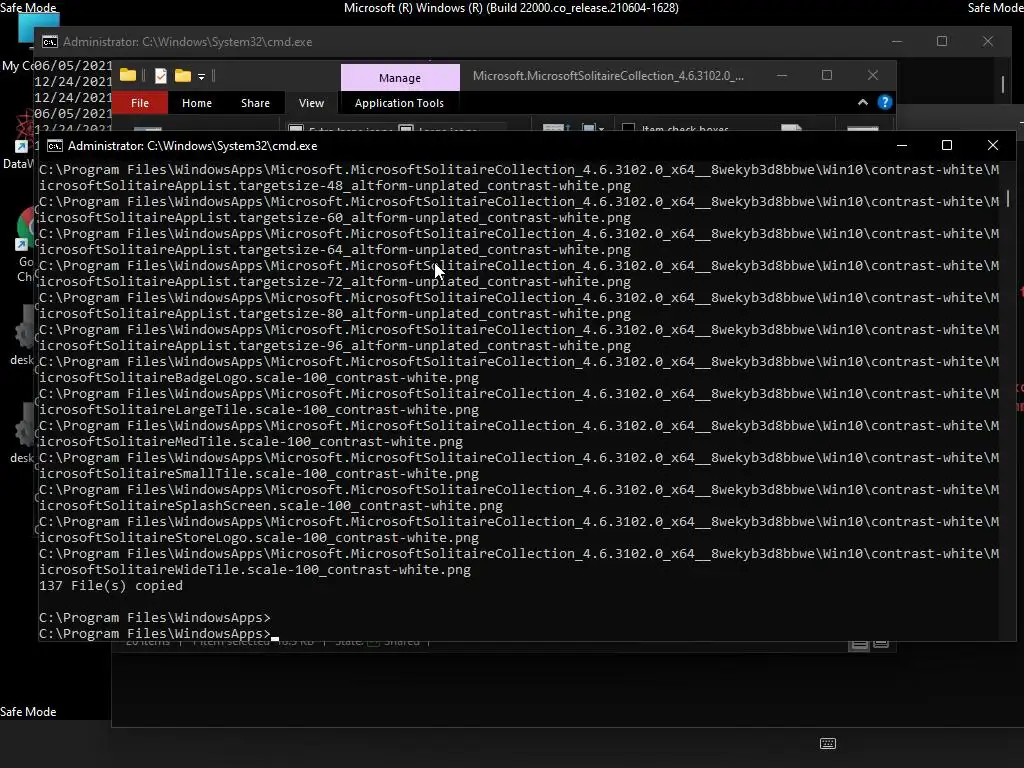Click the 'icrosoftSolitaireMedTile.scale-100_contrast-white.png' line
The width and height of the screenshot is (1024, 768).
(x=251, y=441)
